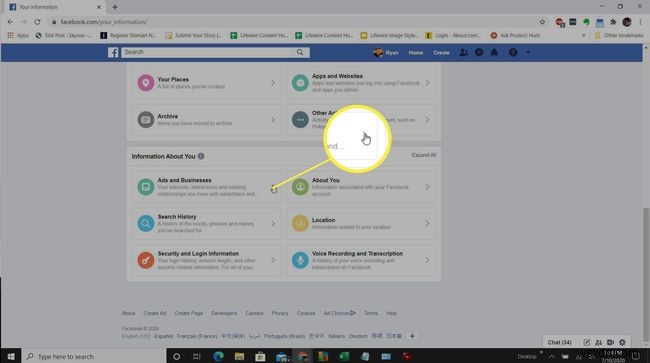Start new message from chat bar
The width and height of the screenshot is (650, 363).
pos(587,342)
